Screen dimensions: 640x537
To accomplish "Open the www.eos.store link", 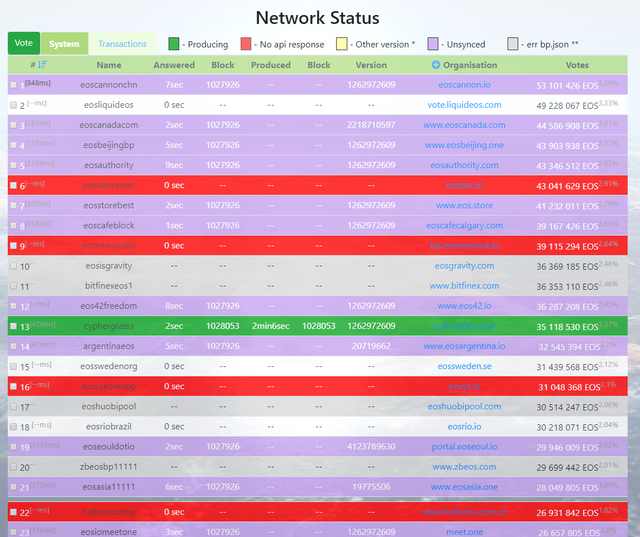I will pos(464,205).
